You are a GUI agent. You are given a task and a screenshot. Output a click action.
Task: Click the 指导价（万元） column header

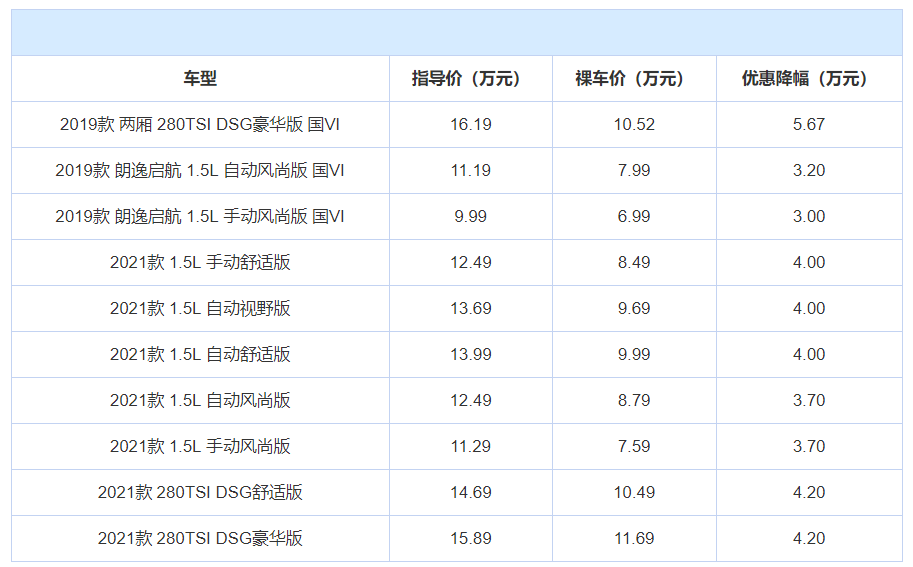coord(470,79)
